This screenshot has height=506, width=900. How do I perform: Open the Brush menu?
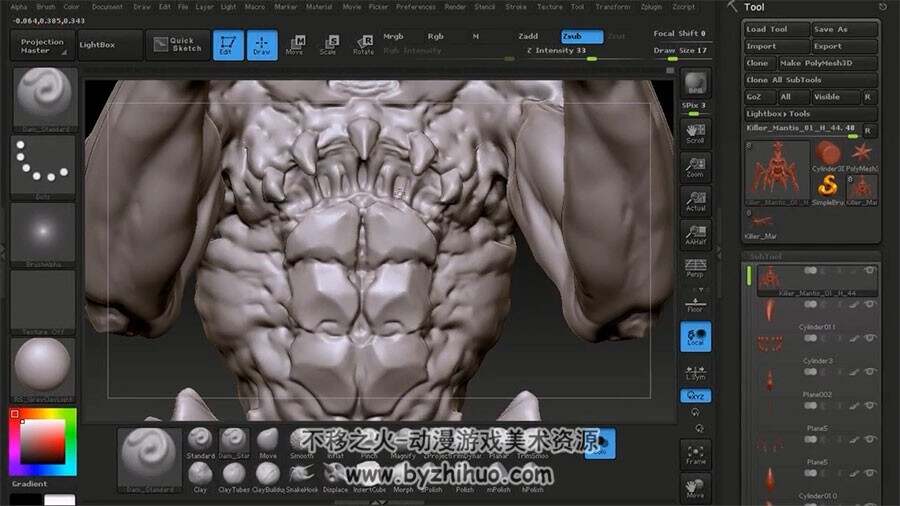pos(46,7)
